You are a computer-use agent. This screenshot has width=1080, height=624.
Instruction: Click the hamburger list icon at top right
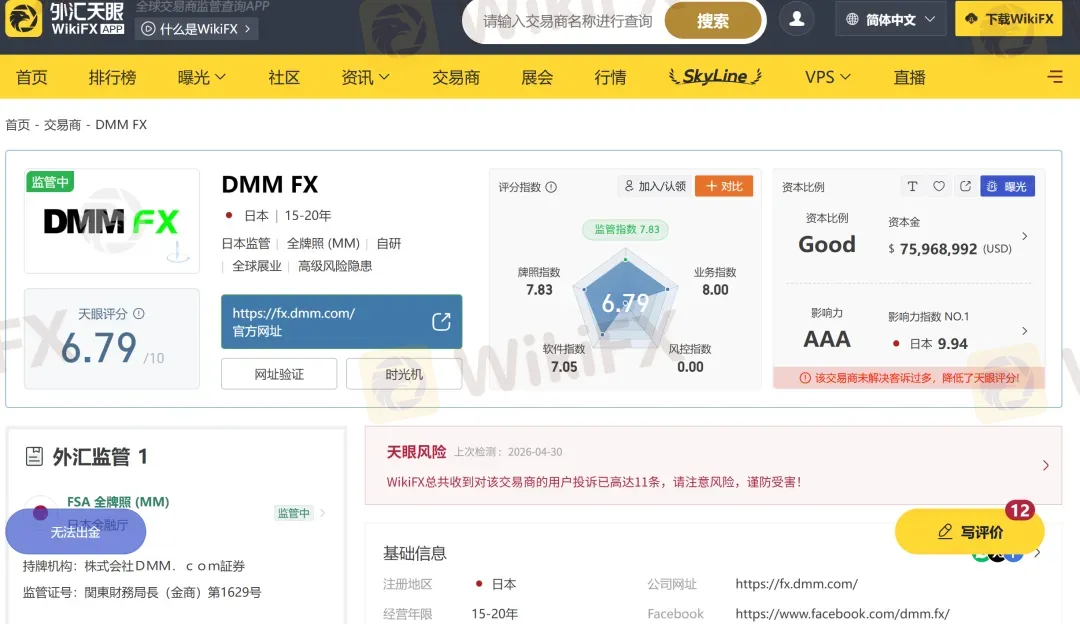[x=1053, y=76]
